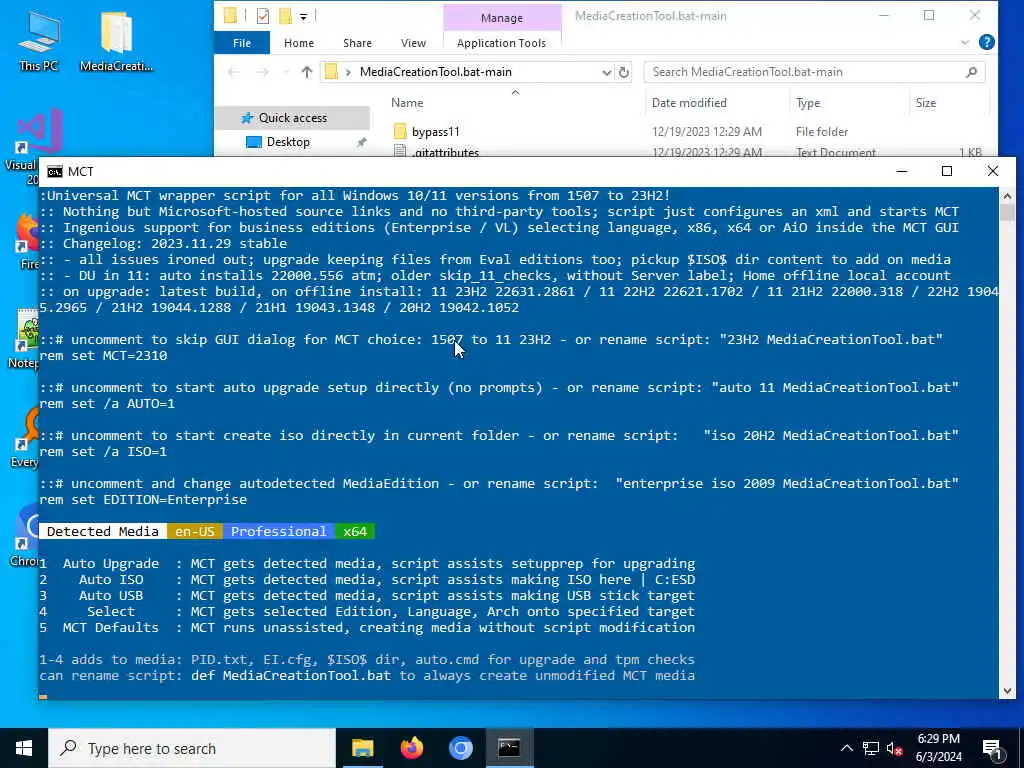Open This PC desktop icon
1024x768 pixels.
39,40
